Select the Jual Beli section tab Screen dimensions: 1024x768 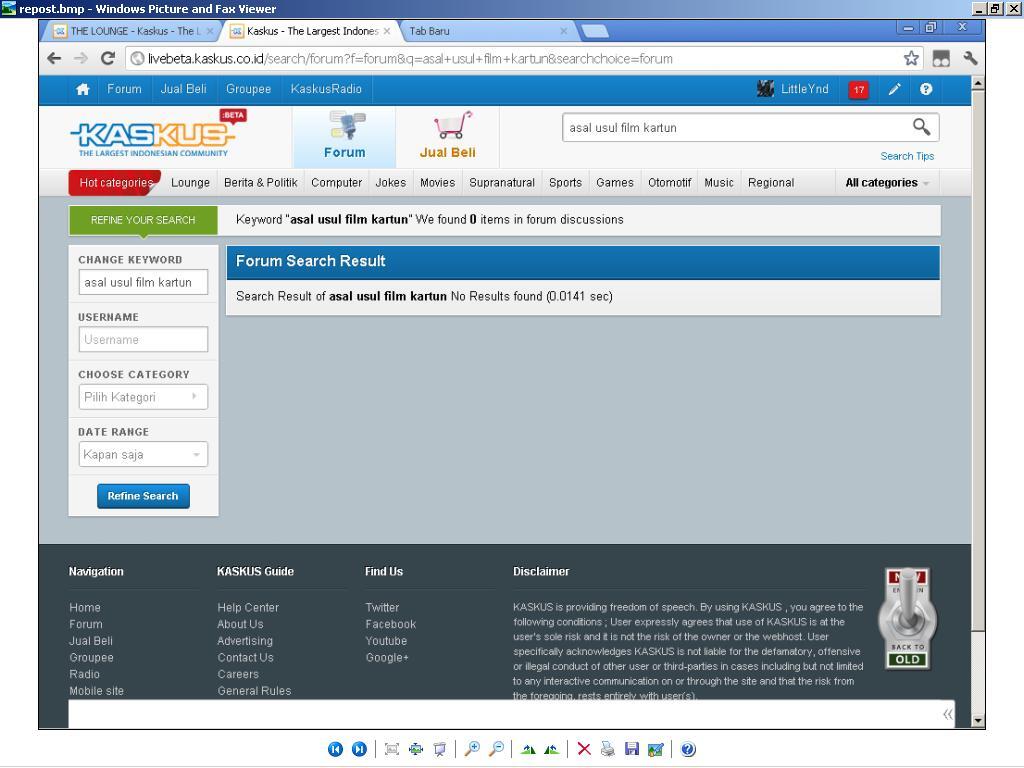(447, 136)
